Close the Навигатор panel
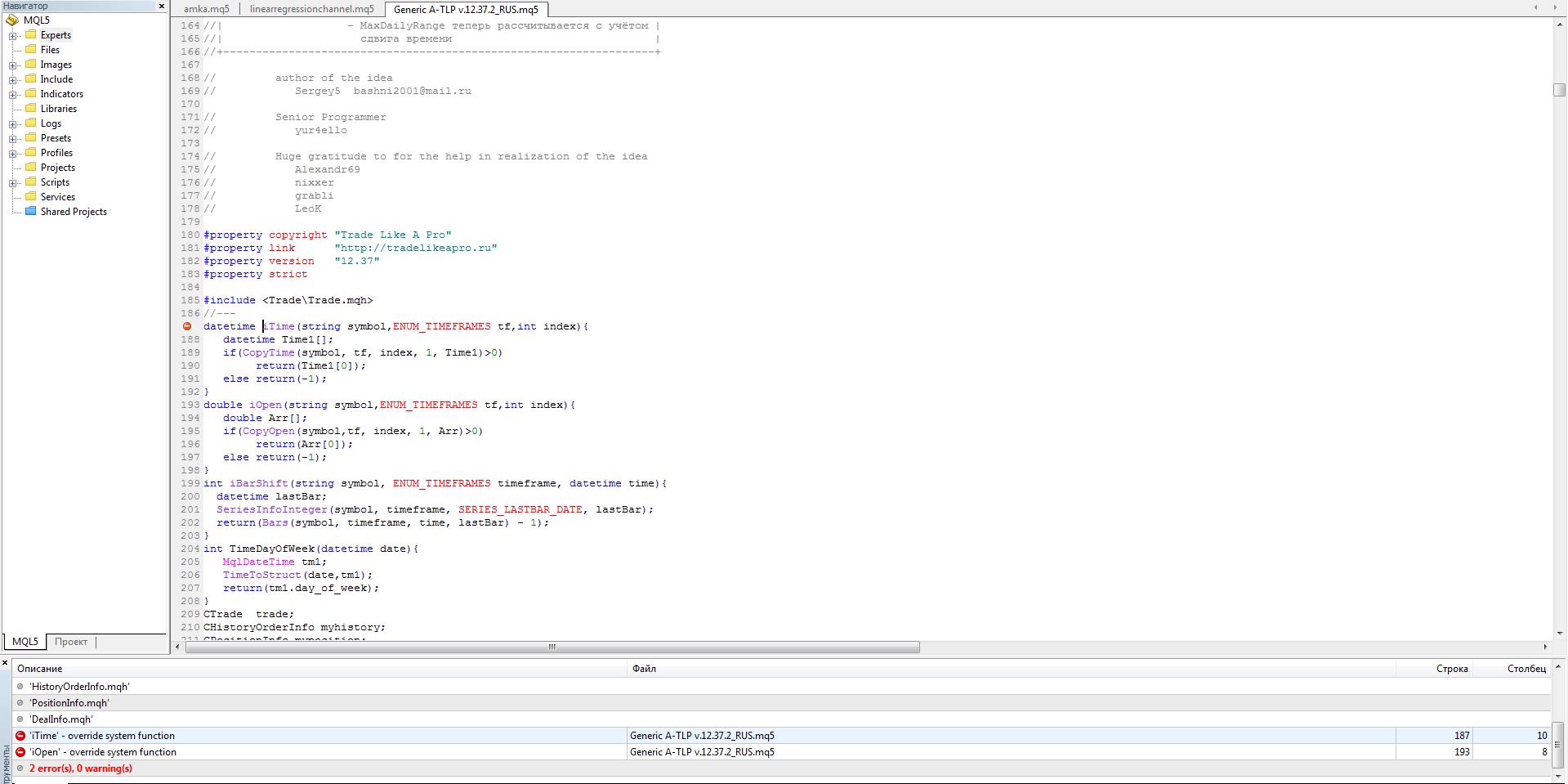Screen dimensions: 1568x784 tap(161, 6)
